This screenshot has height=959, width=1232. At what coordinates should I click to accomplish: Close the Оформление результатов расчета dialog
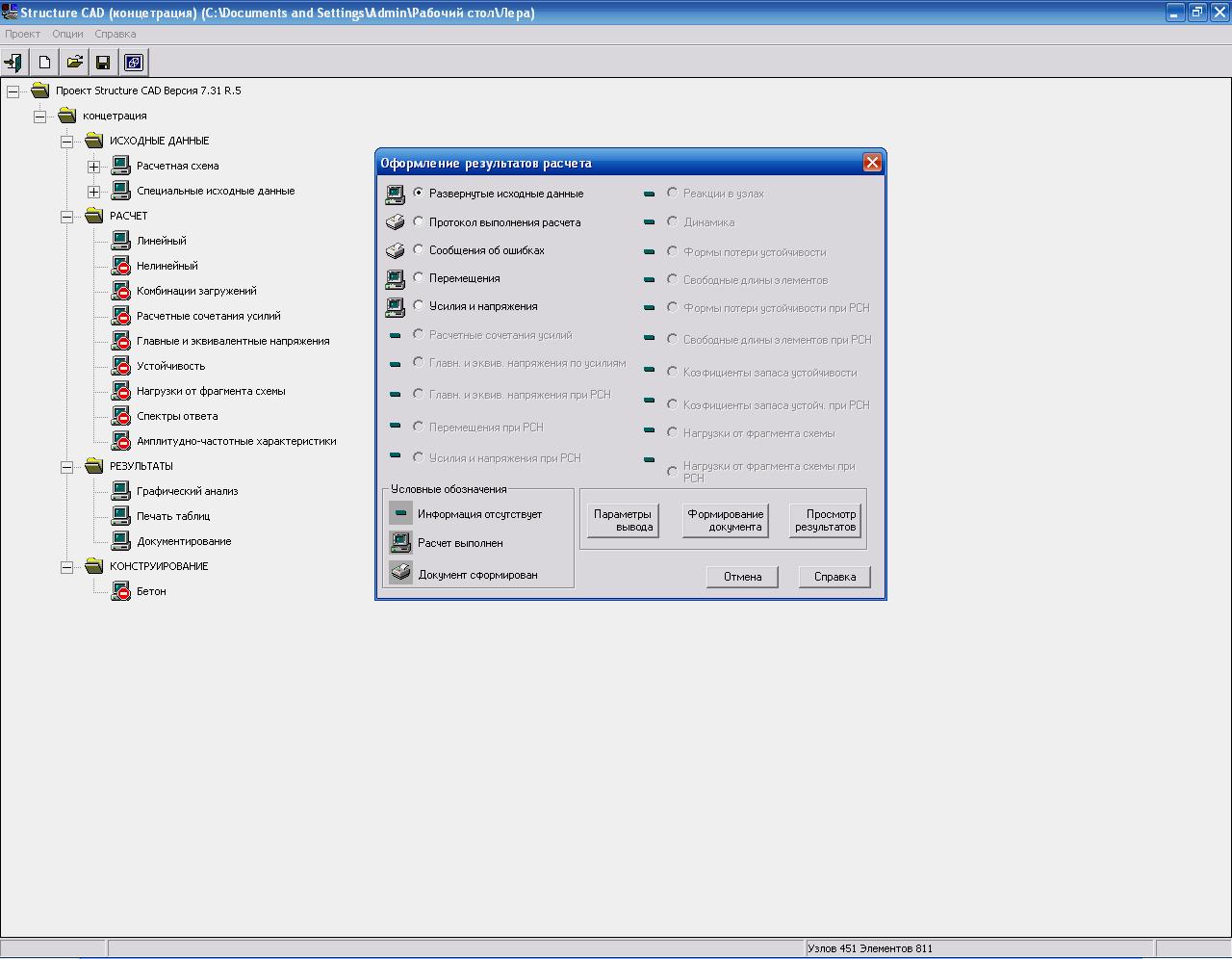(x=872, y=163)
